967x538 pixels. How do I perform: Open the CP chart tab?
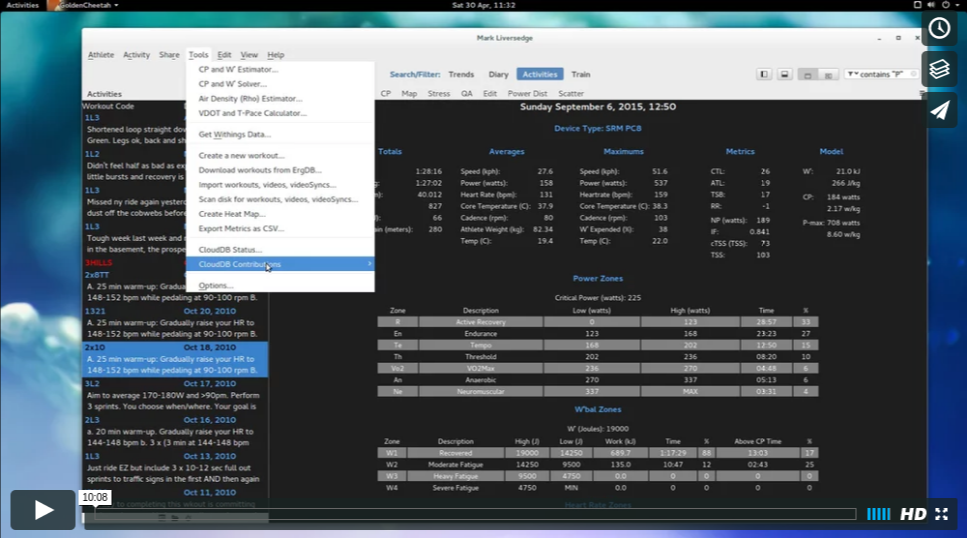[385, 94]
